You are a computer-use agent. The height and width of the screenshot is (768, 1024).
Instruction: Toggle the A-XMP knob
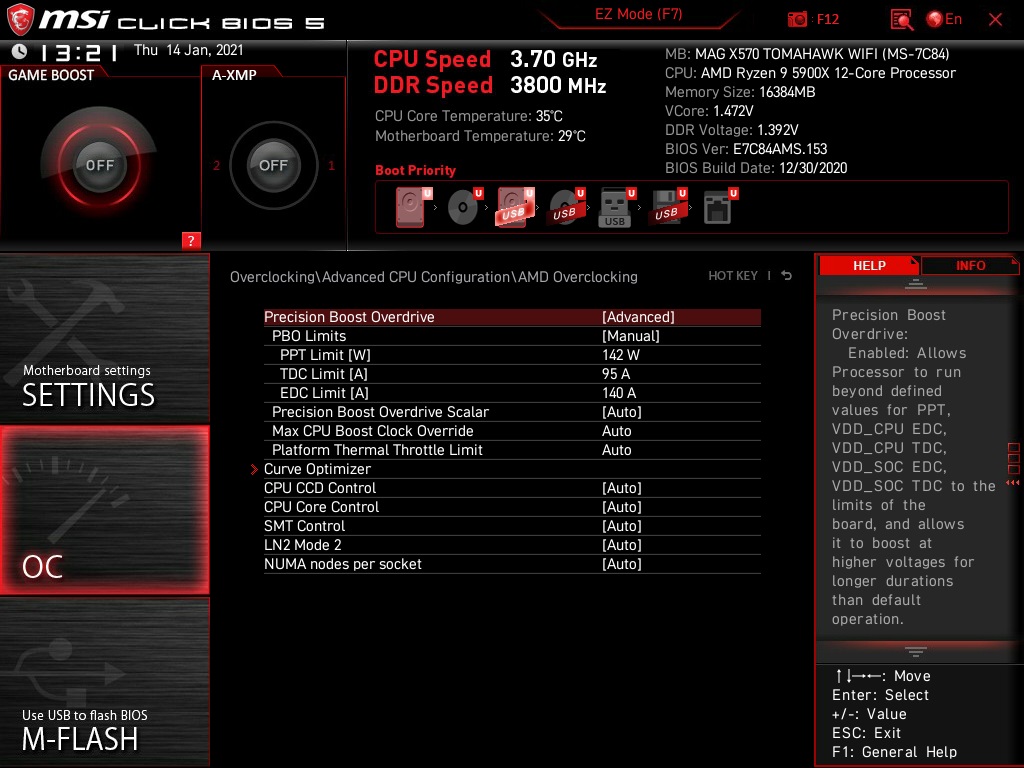(273, 165)
